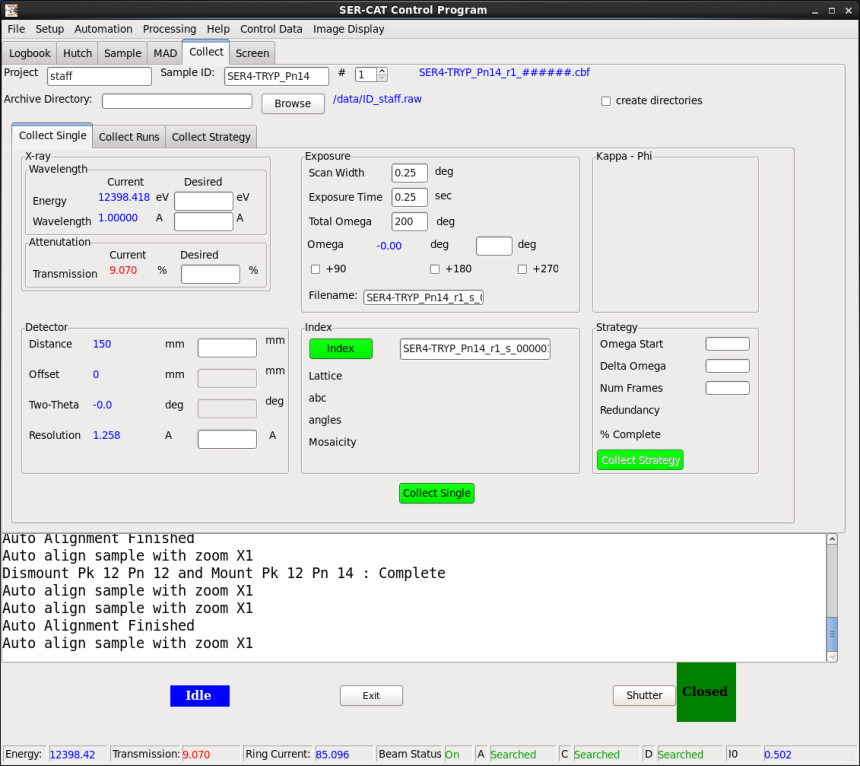Click the green Closed shutter status box

tap(706, 692)
